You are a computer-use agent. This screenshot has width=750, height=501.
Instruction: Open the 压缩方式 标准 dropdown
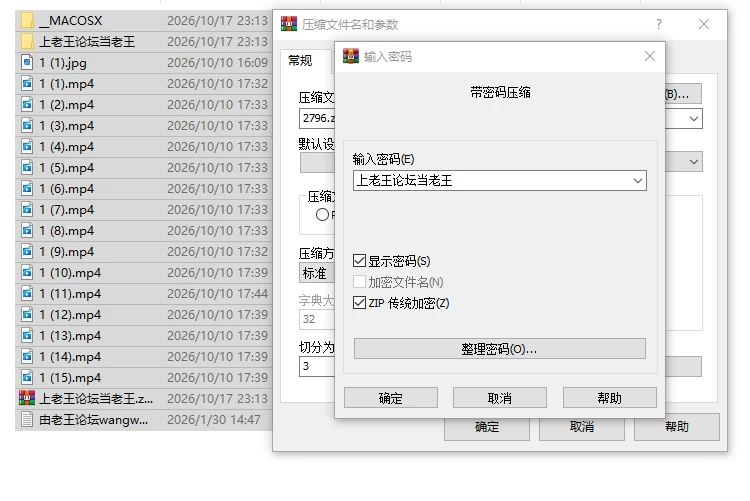point(317,273)
